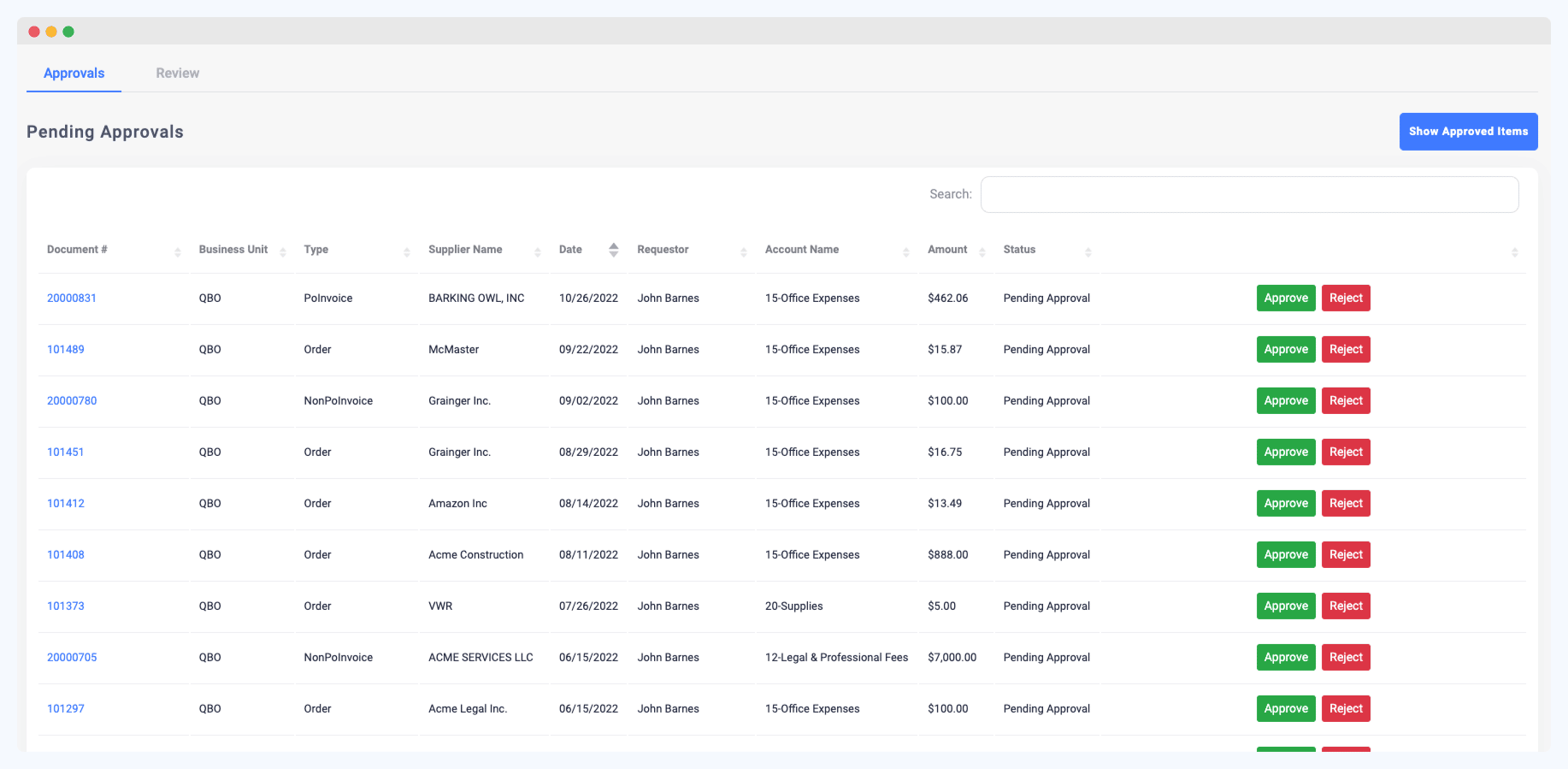Click the Document # column header
This screenshot has height=769, width=1568.
[x=77, y=250]
